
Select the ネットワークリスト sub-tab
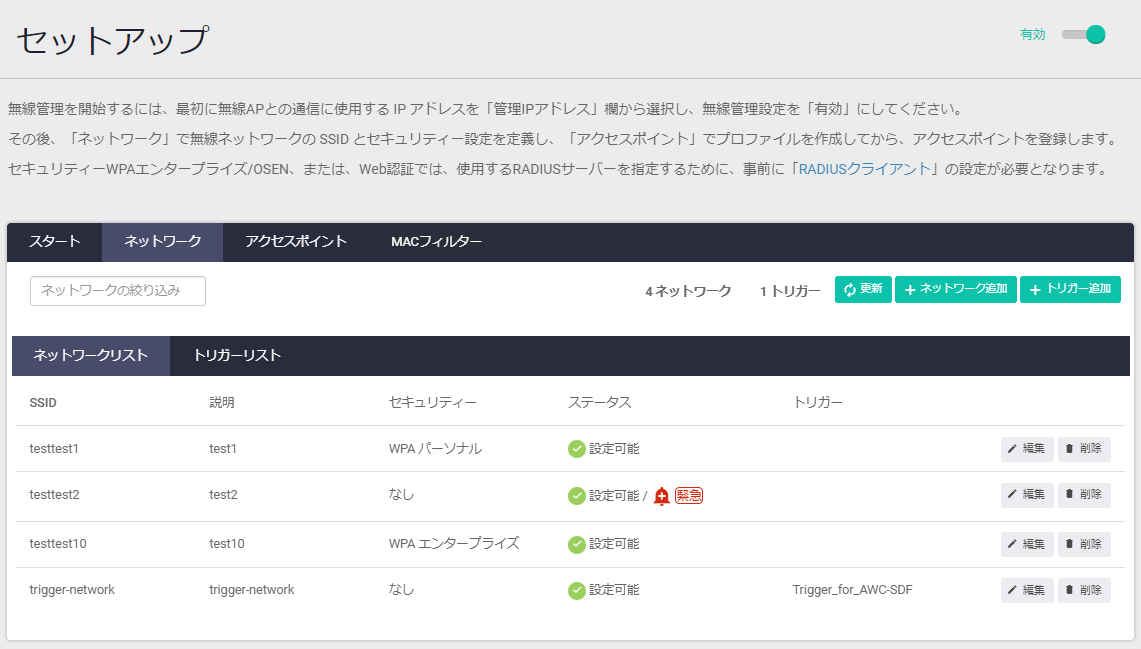coord(91,356)
